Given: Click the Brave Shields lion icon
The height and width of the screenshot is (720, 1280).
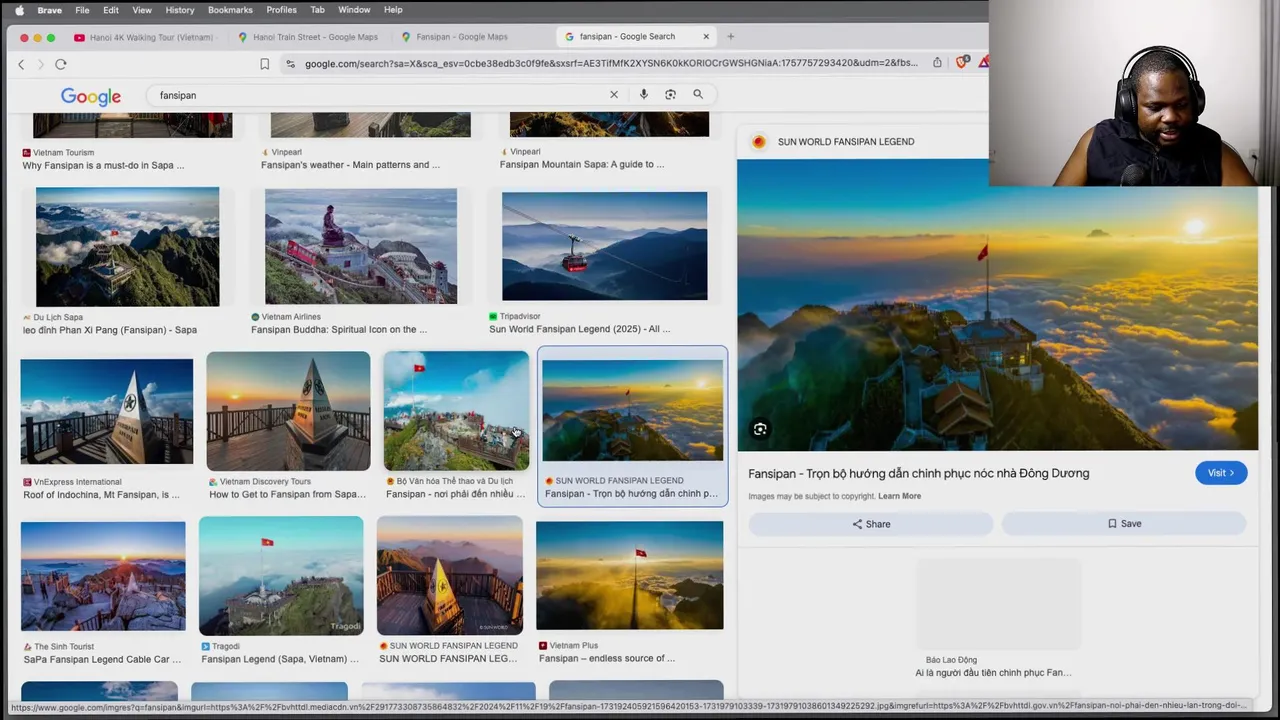Looking at the screenshot, I should click(x=961, y=63).
